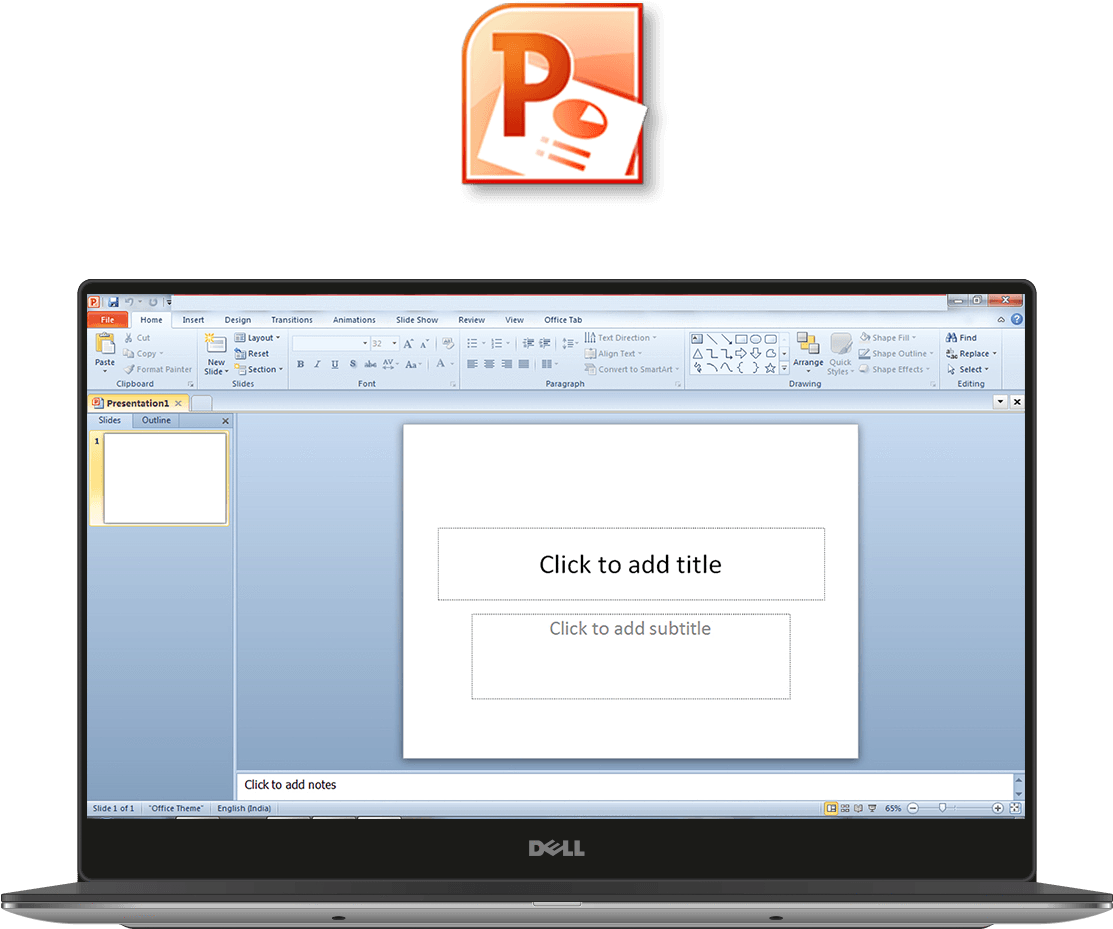Viewport: 1113px width, 929px height.
Task: Open the font name combo box
Action: click(331, 343)
